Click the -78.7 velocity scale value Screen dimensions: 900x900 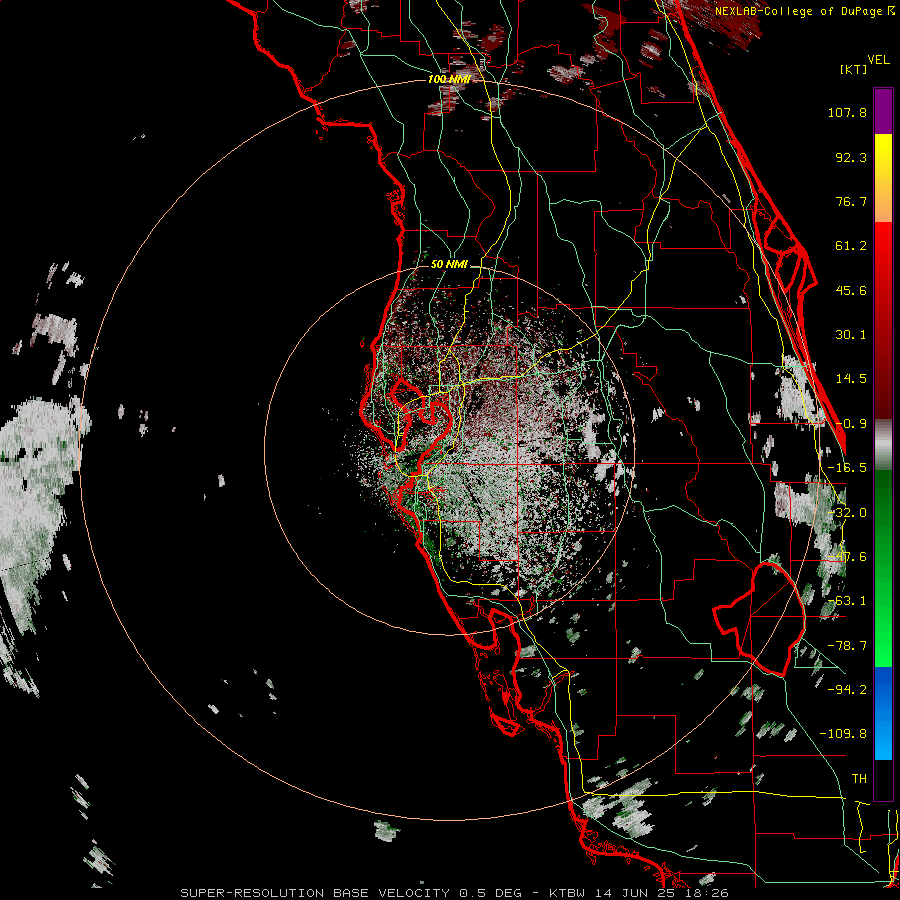[x=847, y=646]
